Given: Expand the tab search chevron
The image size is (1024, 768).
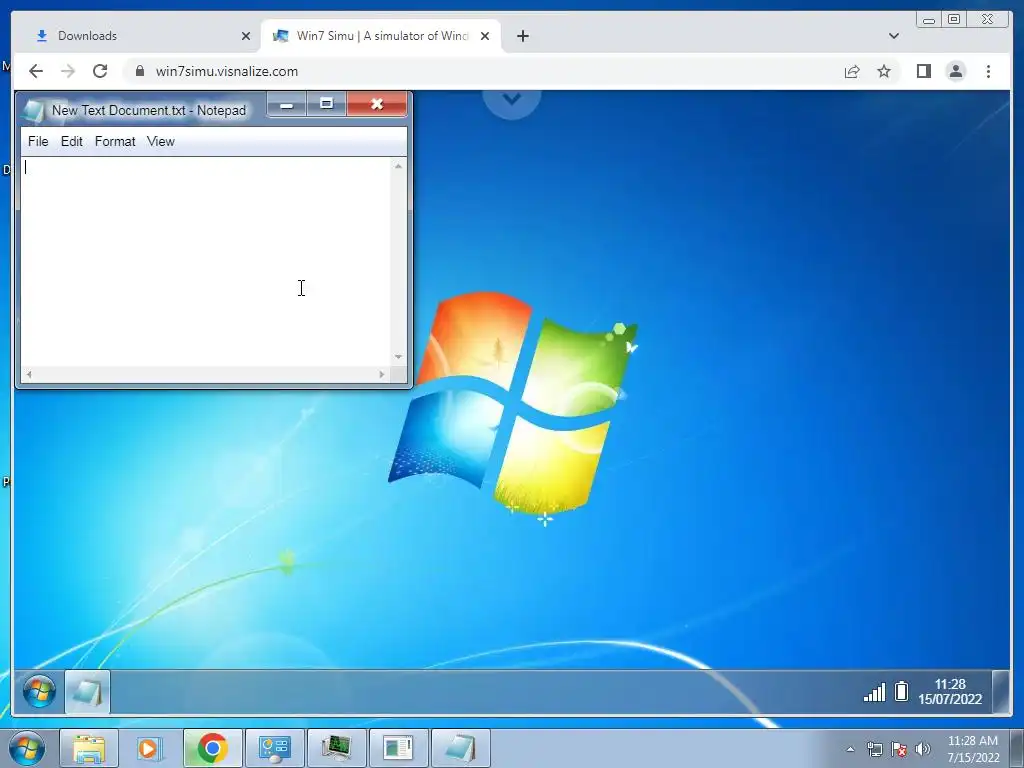Looking at the screenshot, I should [894, 36].
